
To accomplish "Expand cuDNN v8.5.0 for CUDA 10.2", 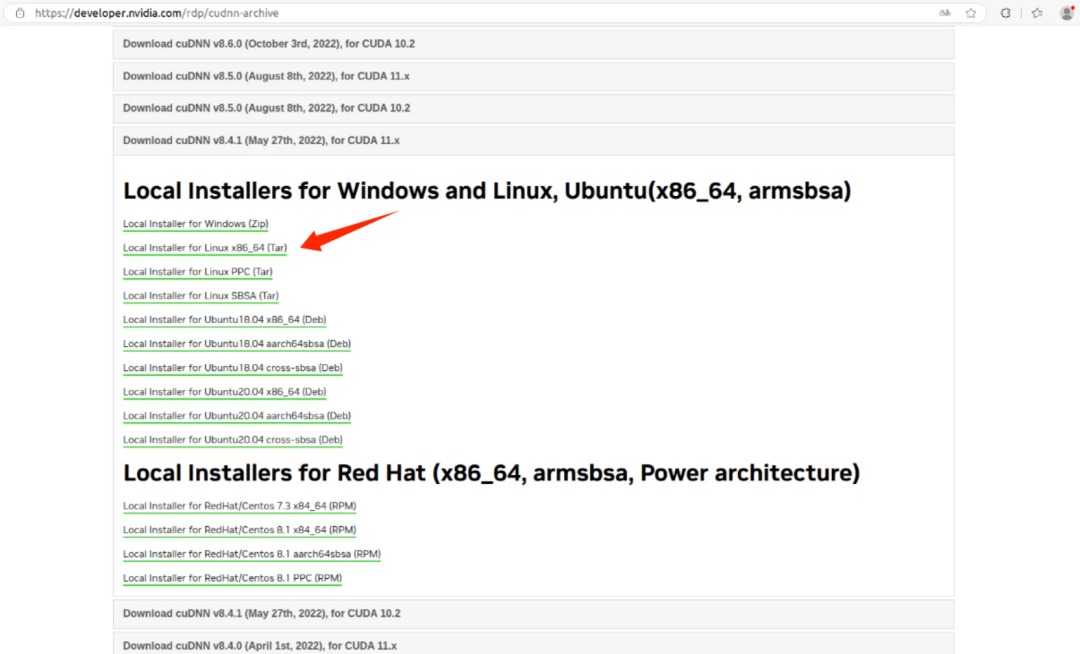I will (534, 108).
